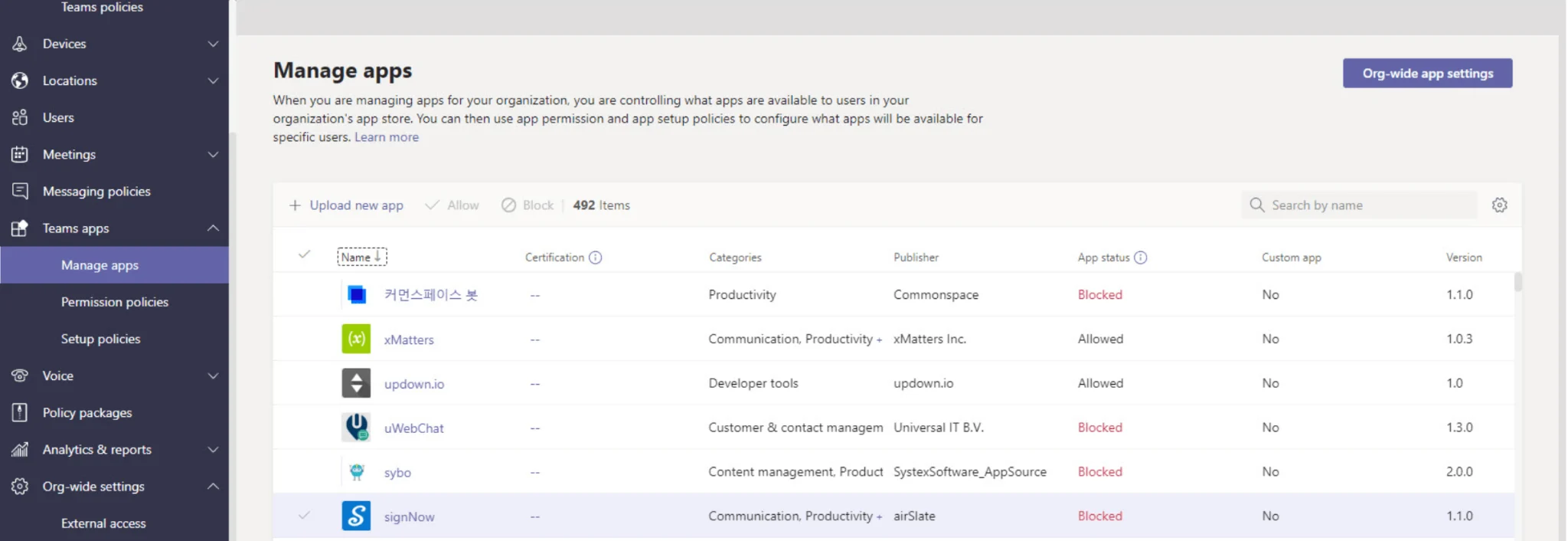Open Permission policies in the sidebar
Image resolution: width=1568 pixels, height=541 pixels.
coord(115,302)
